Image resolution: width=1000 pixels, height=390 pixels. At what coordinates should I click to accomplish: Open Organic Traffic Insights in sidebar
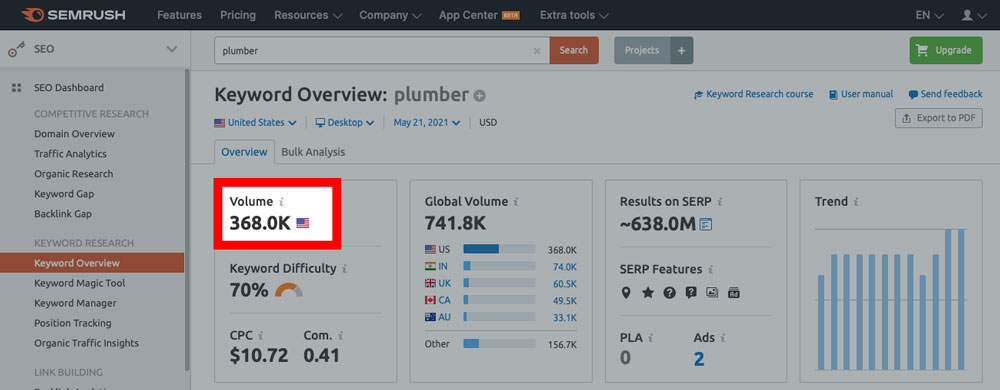(x=86, y=343)
